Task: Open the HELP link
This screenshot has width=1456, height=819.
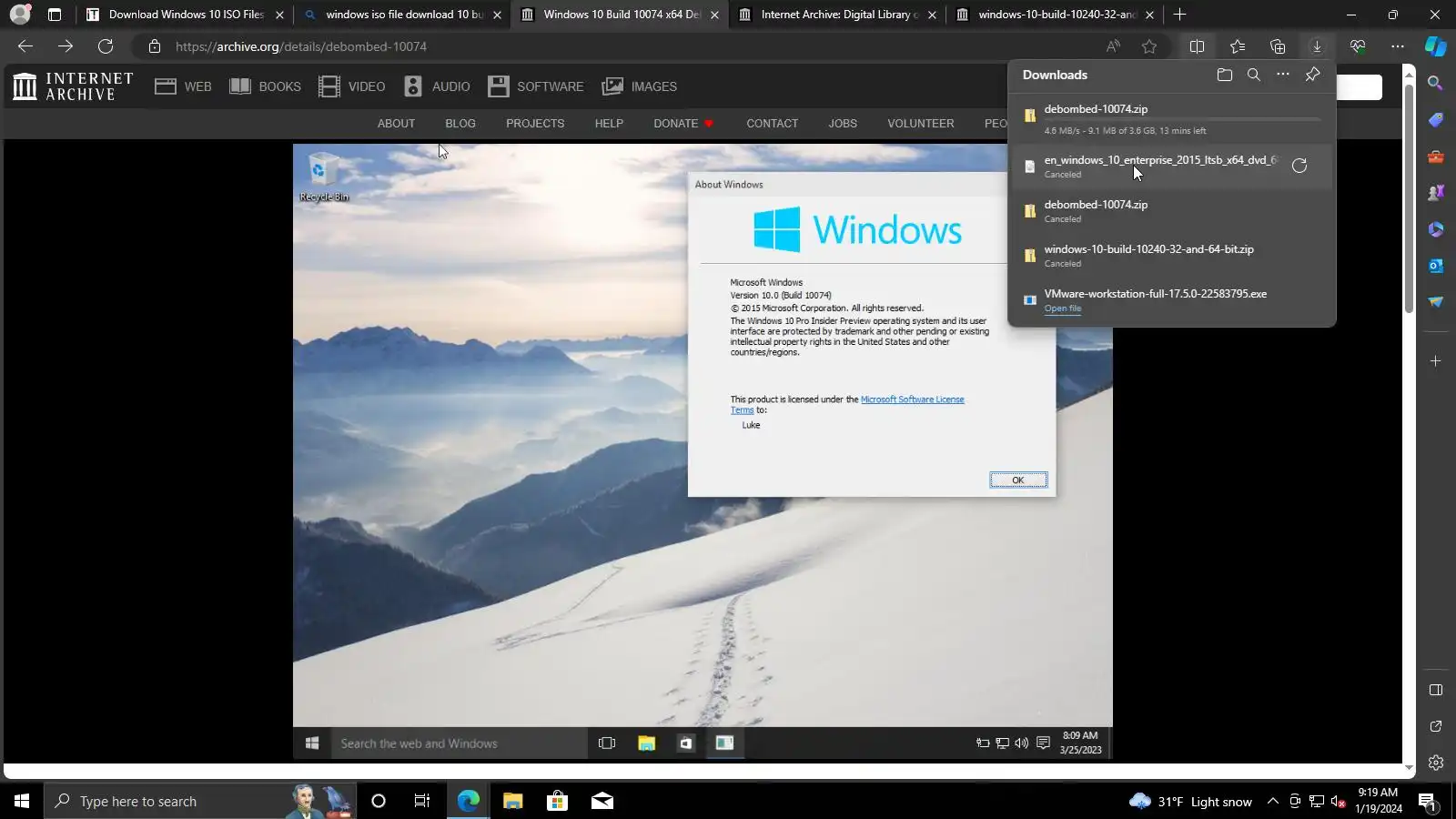Action: coord(609,124)
